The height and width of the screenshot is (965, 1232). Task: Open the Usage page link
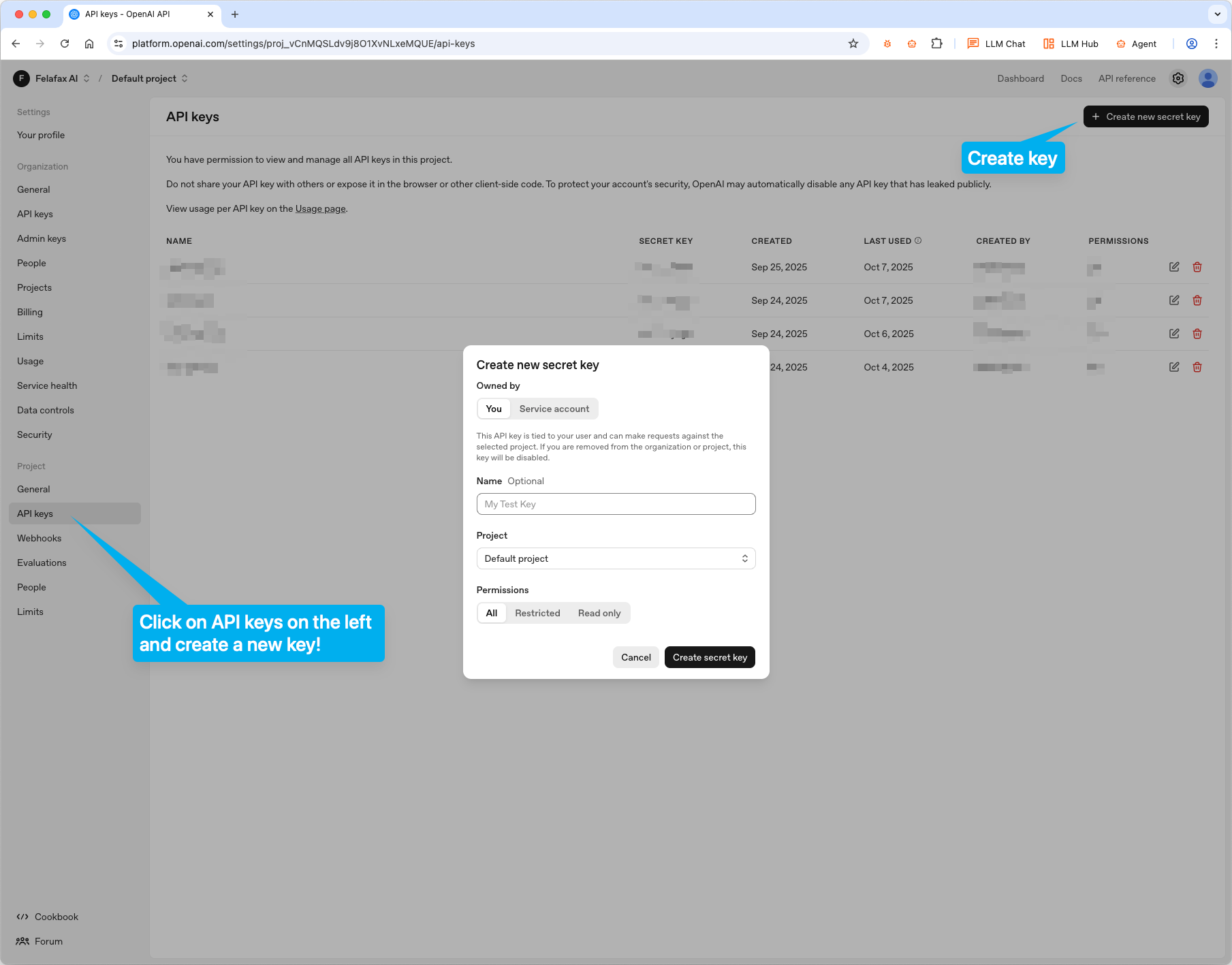pos(320,208)
